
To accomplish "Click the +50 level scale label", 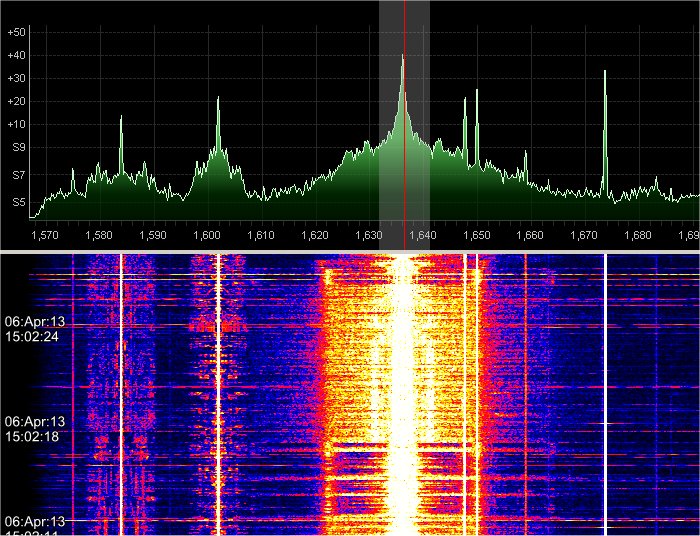I will coord(16,32).
